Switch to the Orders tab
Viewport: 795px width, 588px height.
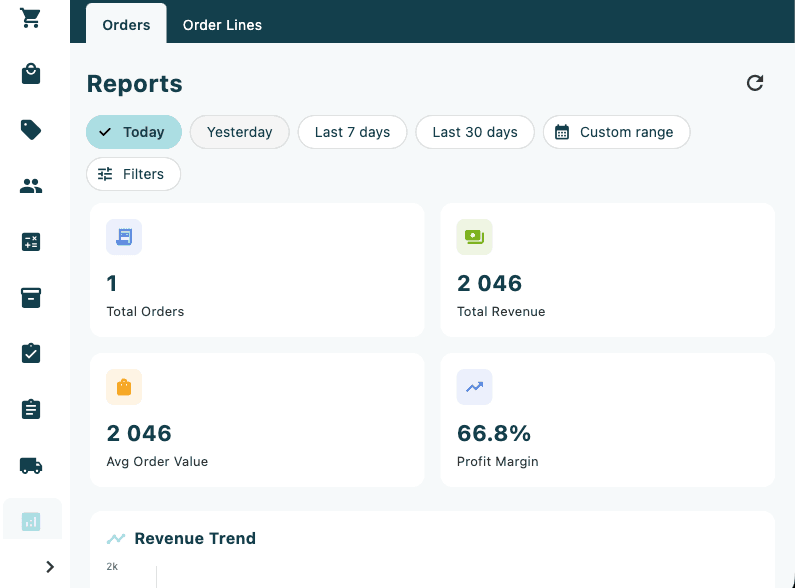tap(126, 24)
